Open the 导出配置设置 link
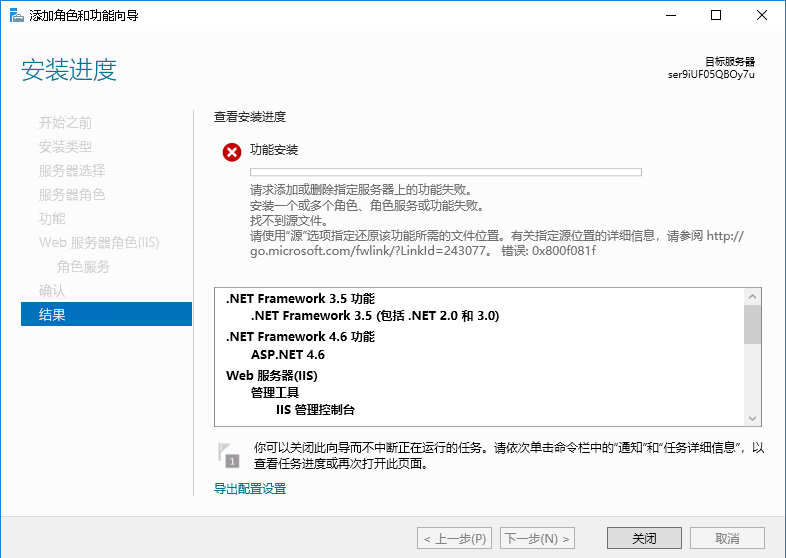This screenshot has height=558, width=786. [250, 489]
